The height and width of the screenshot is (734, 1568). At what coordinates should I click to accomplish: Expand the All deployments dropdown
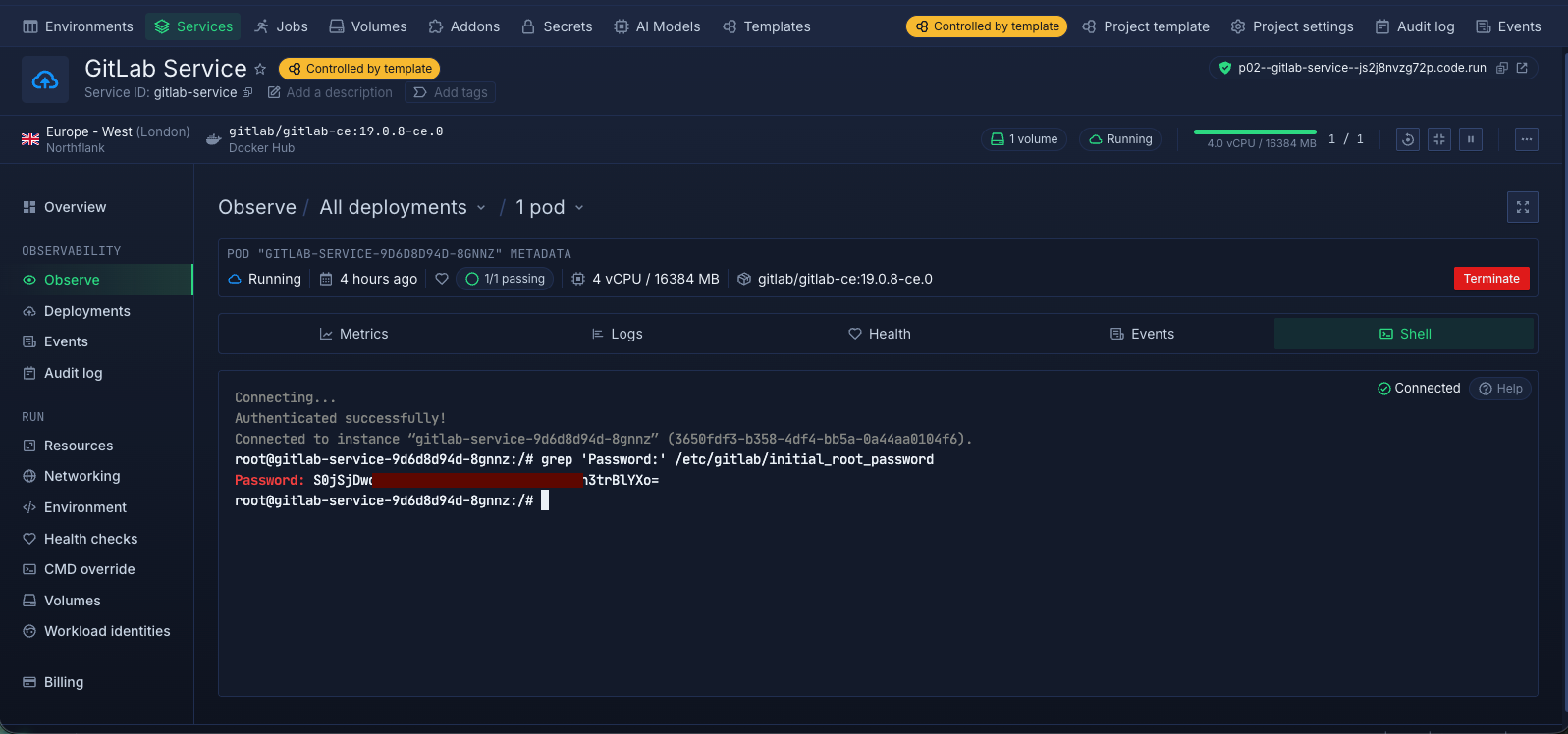pyautogui.click(x=403, y=207)
